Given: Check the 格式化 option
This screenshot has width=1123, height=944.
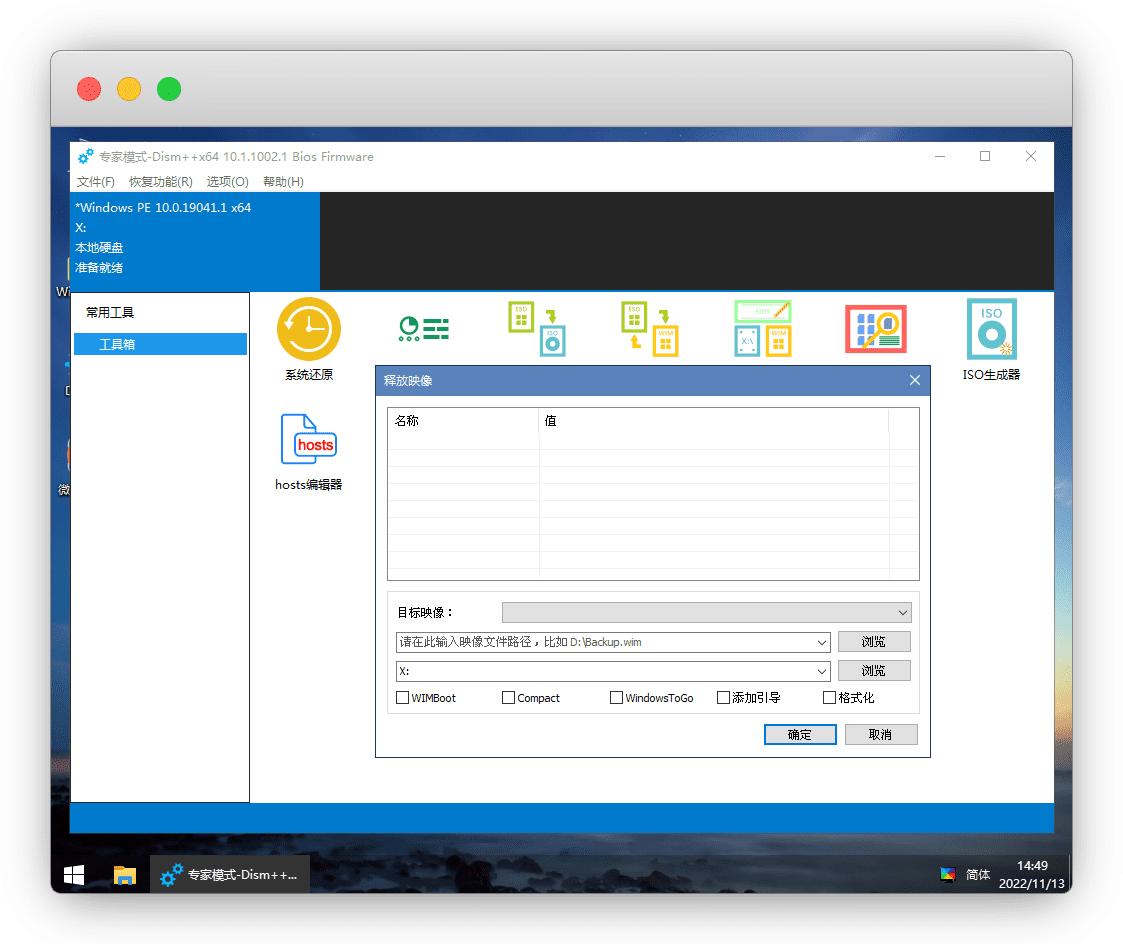Looking at the screenshot, I should click(829, 698).
